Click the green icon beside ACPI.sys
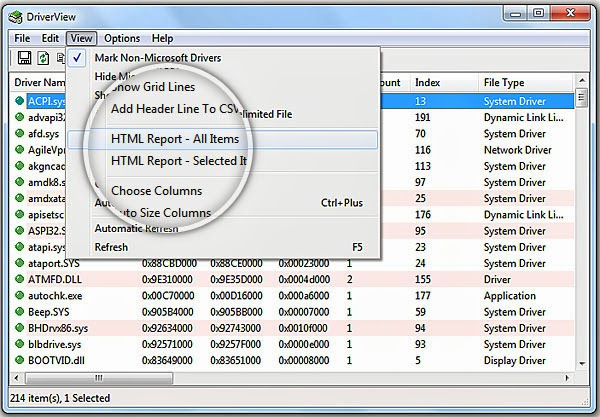Image resolution: width=600 pixels, height=417 pixels. [20, 101]
